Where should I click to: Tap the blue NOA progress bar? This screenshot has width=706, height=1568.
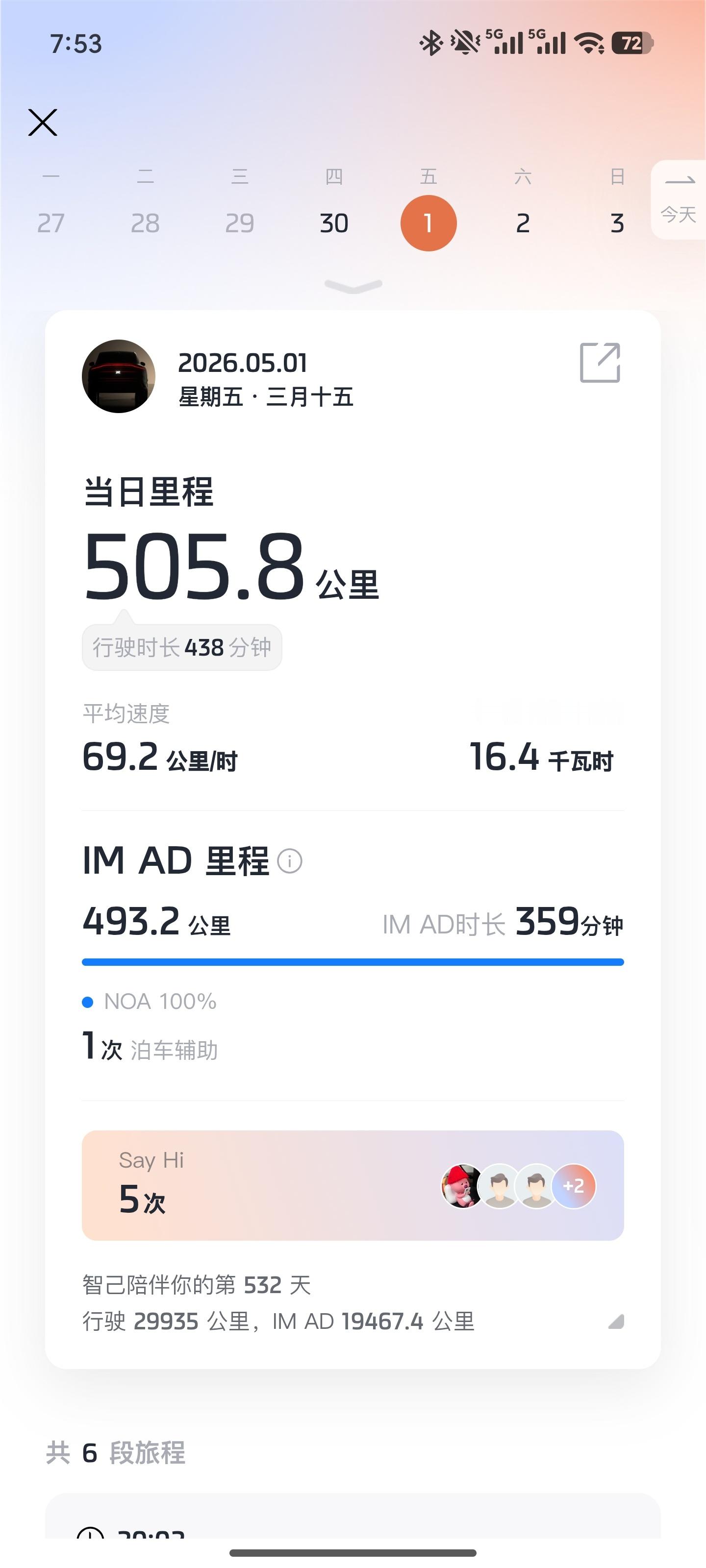353,962
